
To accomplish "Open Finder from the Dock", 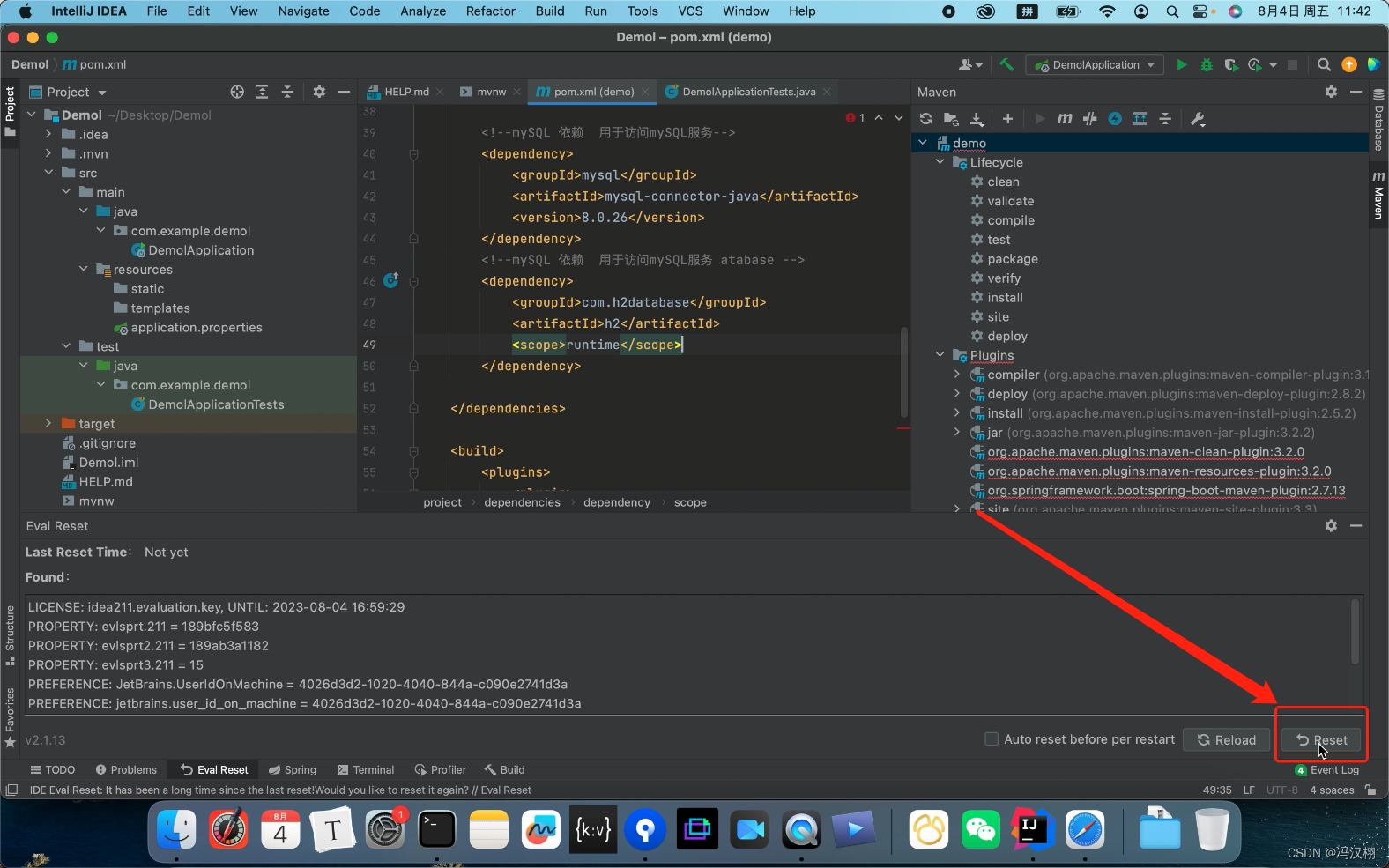I will coord(176,829).
